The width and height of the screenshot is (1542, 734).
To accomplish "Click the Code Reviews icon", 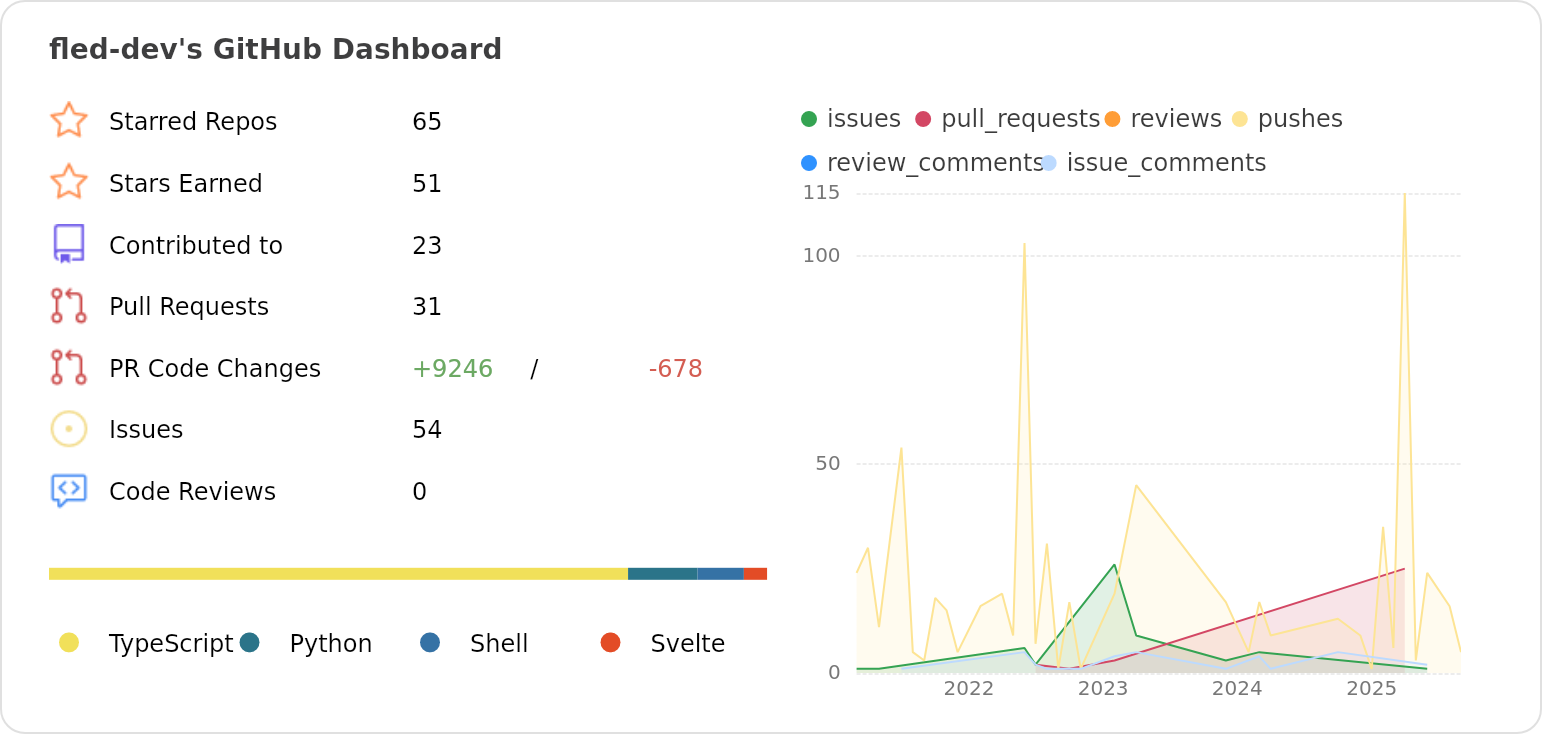I will pyautogui.click(x=69, y=491).
